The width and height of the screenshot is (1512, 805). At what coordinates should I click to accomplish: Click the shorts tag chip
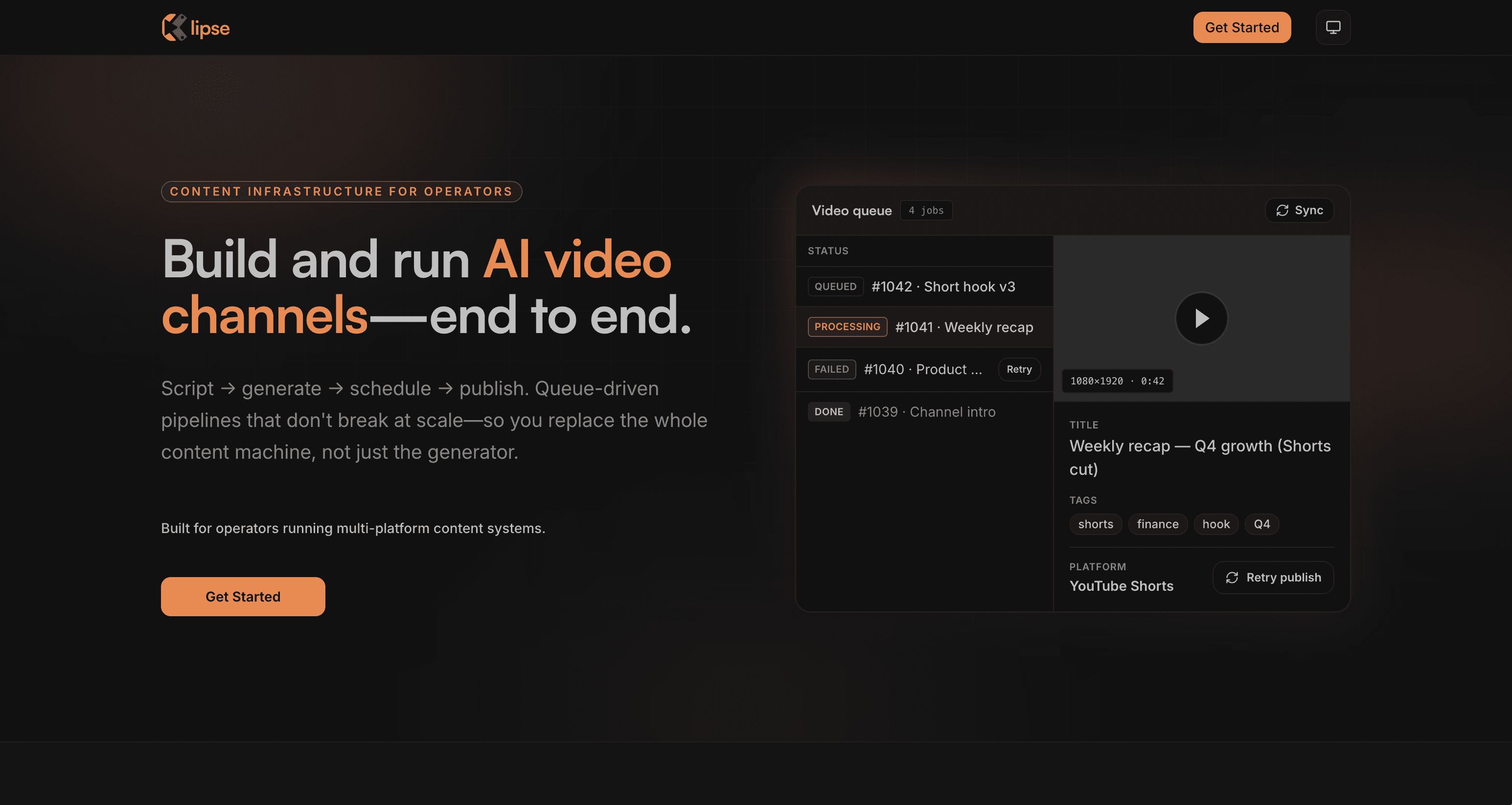click(x=1095, y=524)
